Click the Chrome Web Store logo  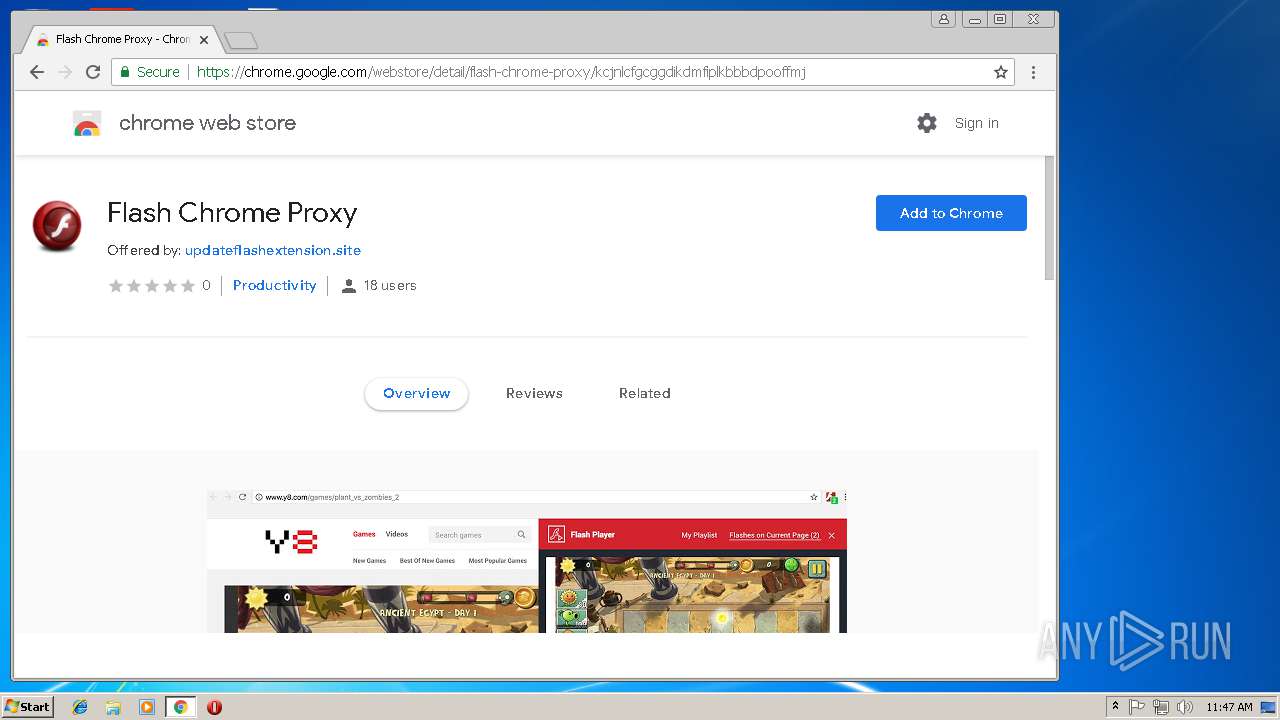[x=87, y=123]
